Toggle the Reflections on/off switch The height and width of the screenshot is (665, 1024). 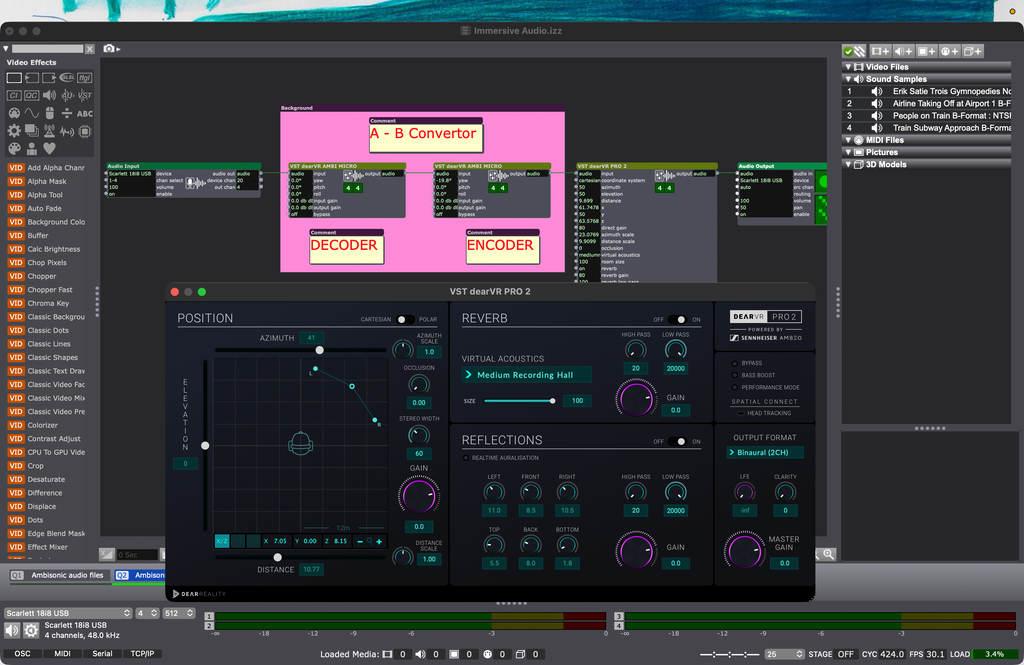point(678,442)
